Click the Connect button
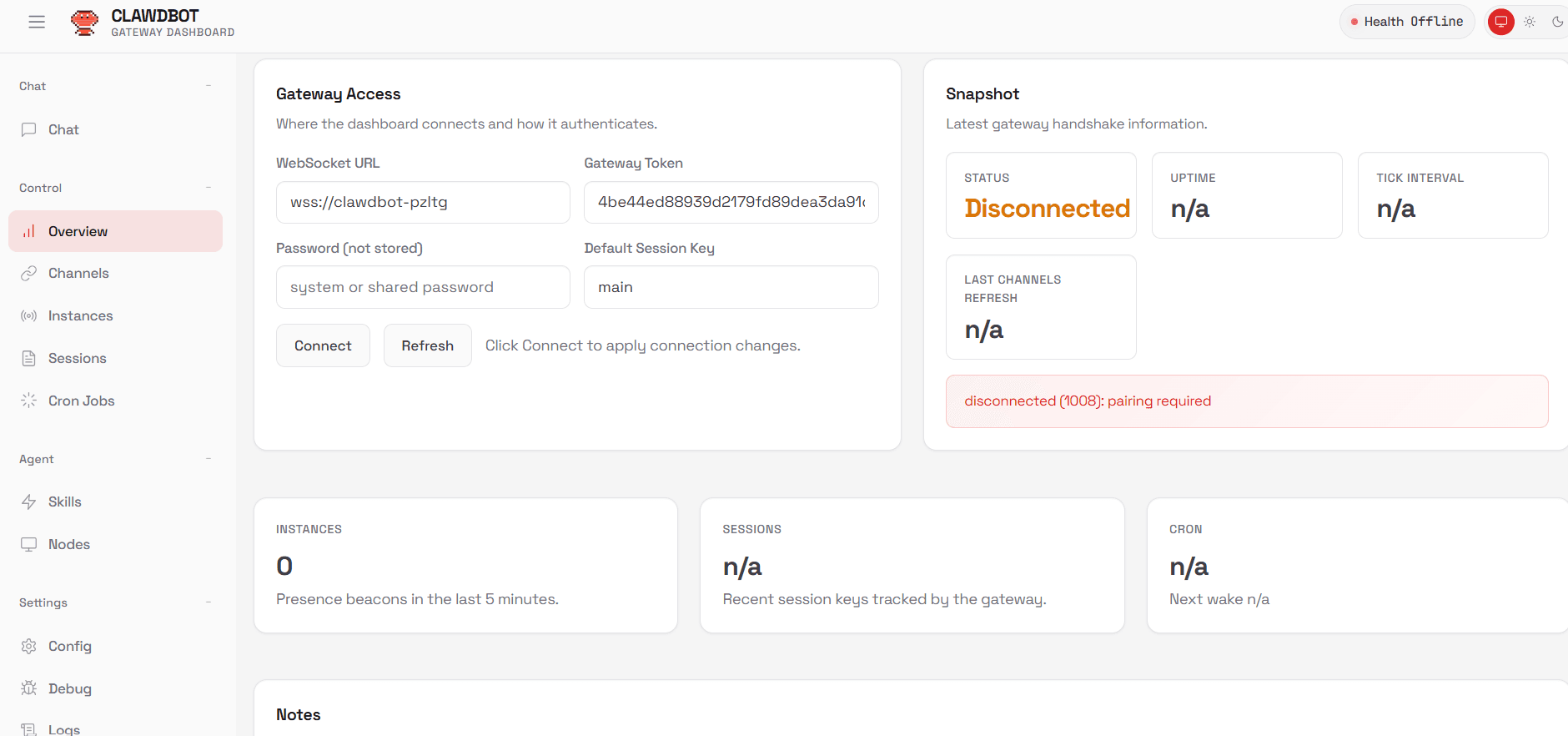Viewport: 1568px width, 736px height. pos(323,345)
